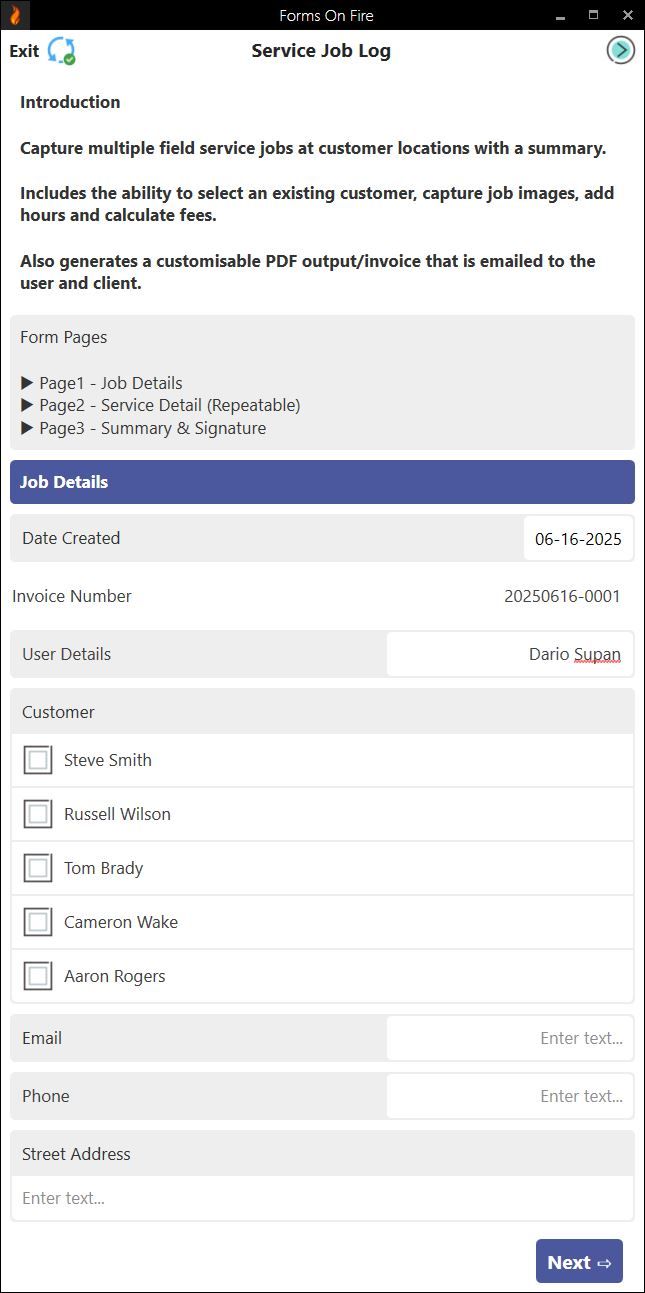Open the Date Created field
This screenshot has height=1293, width=645.
pyautogui.click(x=578, y=538)
